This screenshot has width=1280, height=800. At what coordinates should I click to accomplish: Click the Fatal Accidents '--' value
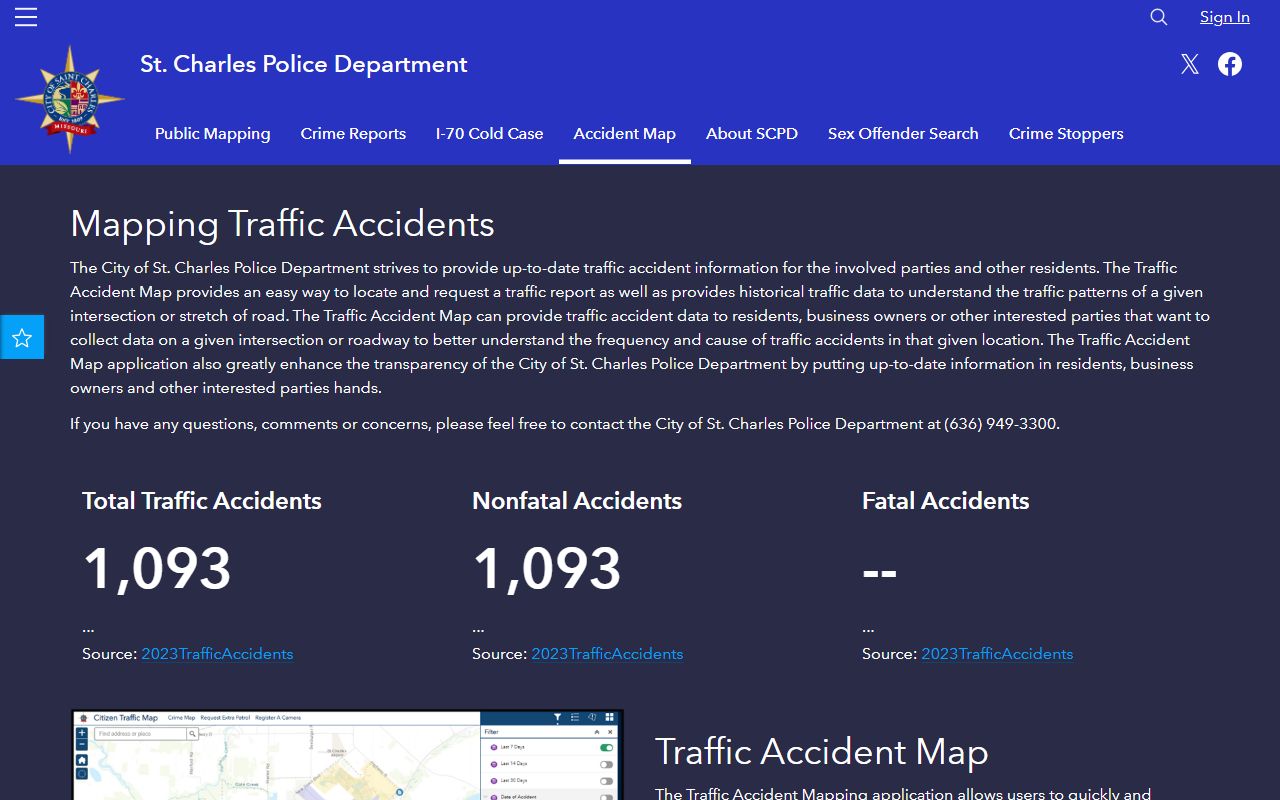tap(880, 572)
